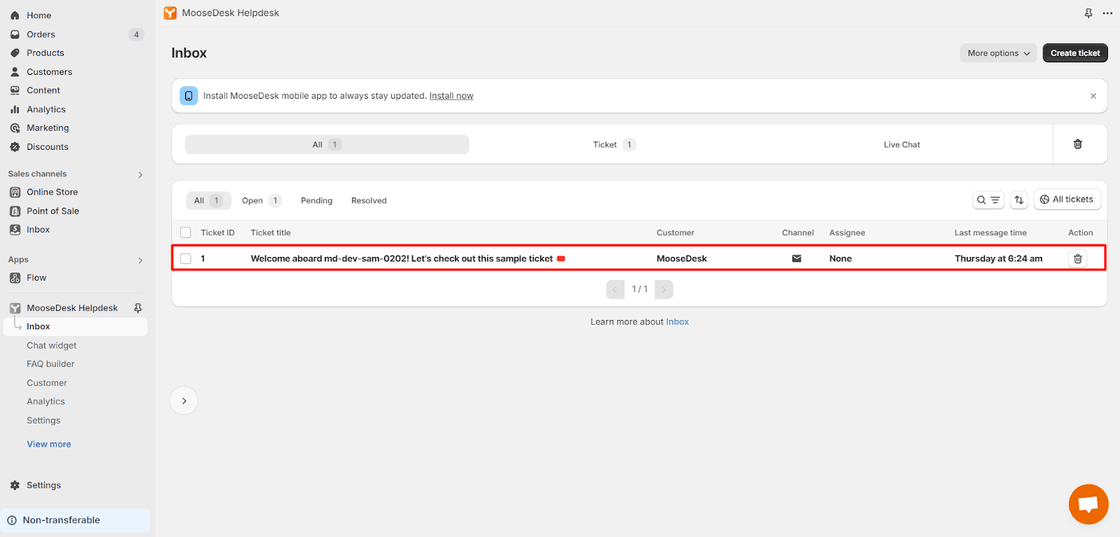Expand the Sales channels section

pyautogui.click(x=141, y=174)
